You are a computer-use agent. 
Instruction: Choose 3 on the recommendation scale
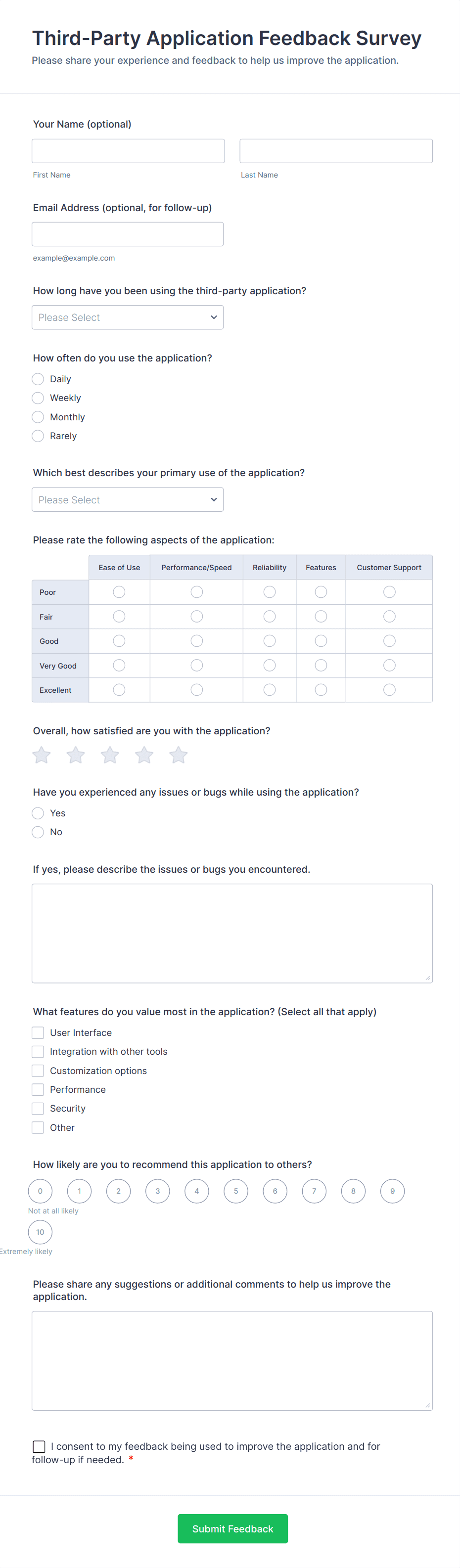click(x=157, y=1191)
